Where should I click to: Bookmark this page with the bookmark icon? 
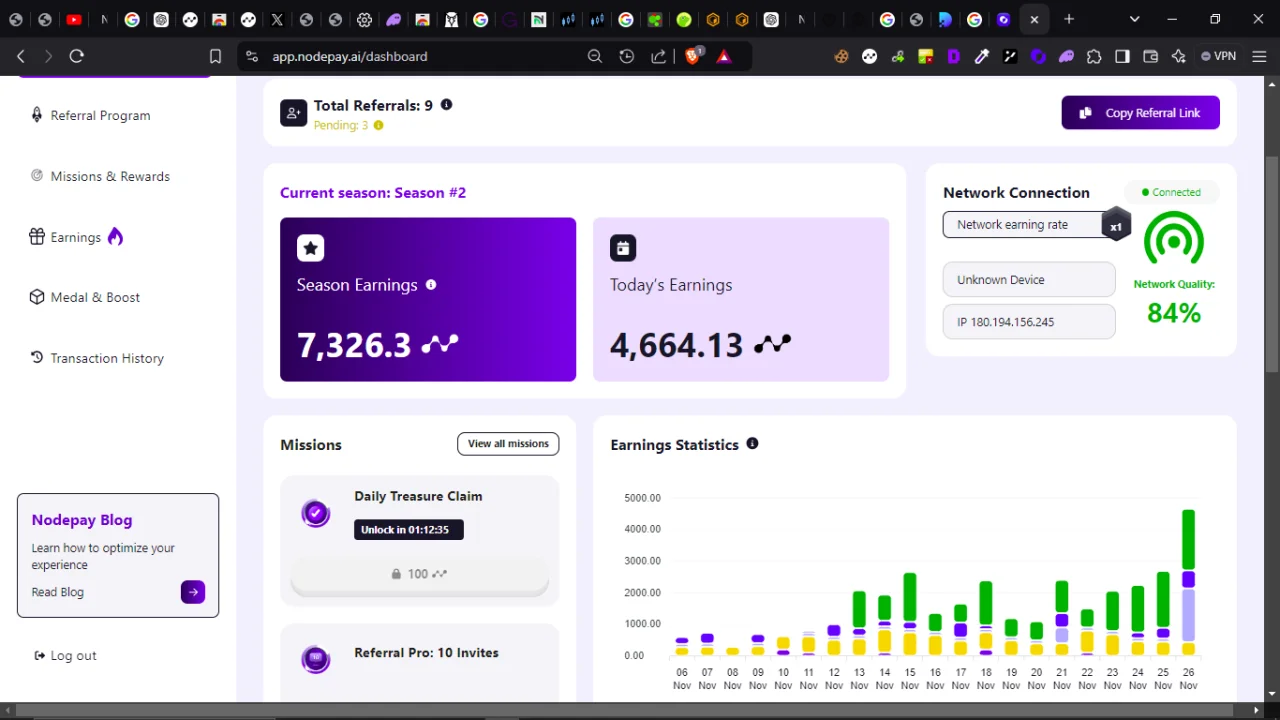click(215, 57)
